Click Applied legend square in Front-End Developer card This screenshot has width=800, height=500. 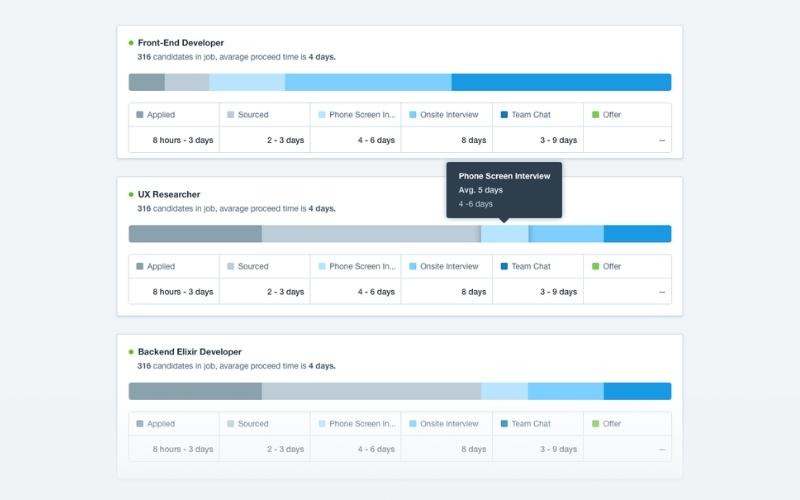pos(140,115)
